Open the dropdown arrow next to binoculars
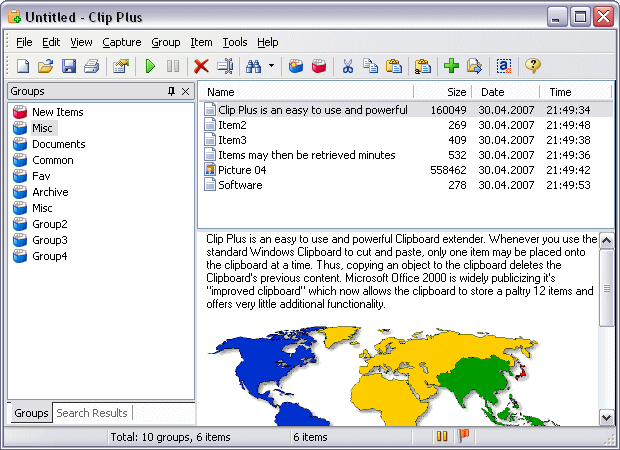620x450 pixels. click(272, 66)
